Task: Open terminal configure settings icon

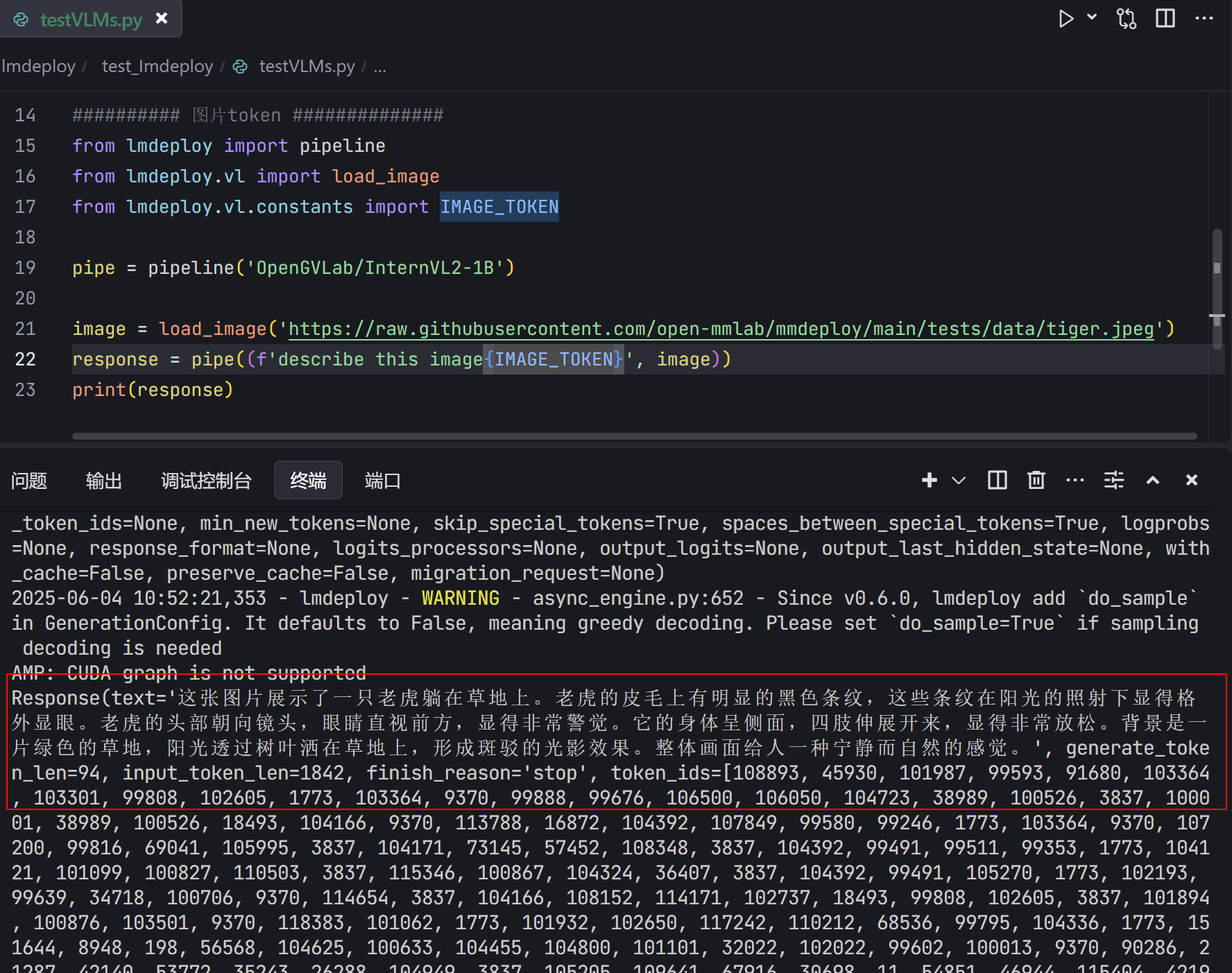Action: click(x=1113, y=480)
